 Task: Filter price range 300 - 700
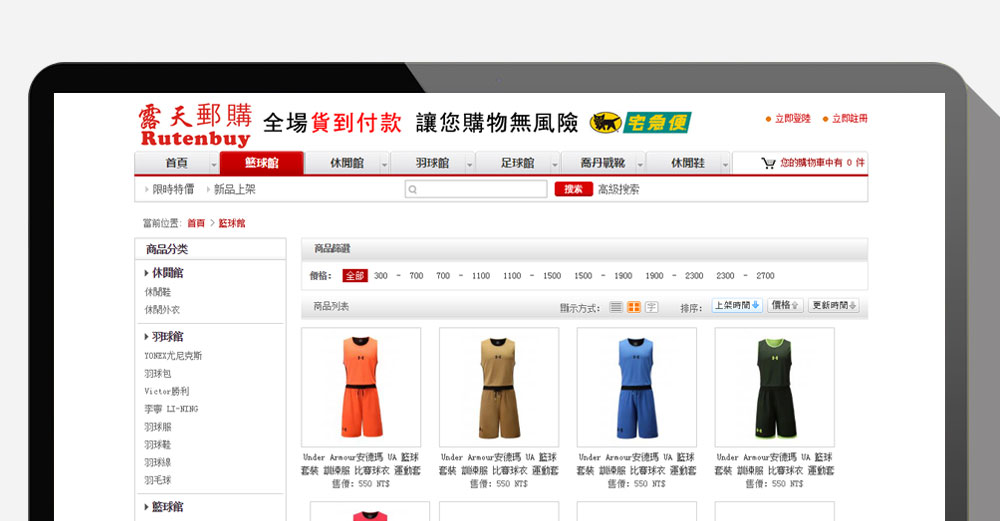(x=399, y=276)
